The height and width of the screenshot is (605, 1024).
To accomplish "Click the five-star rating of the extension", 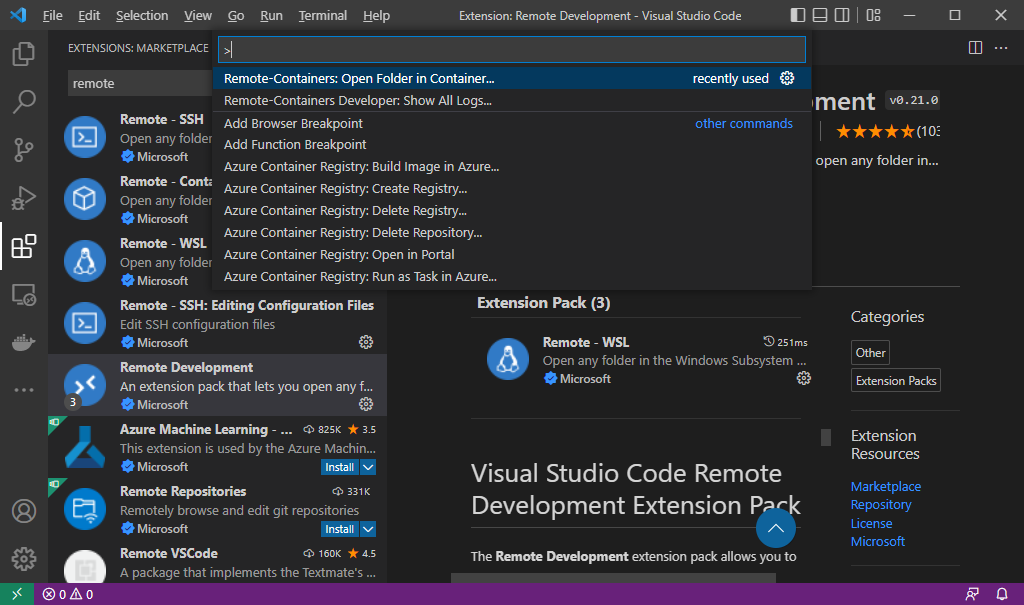I will pyautogui.click(x=875, y=132).
